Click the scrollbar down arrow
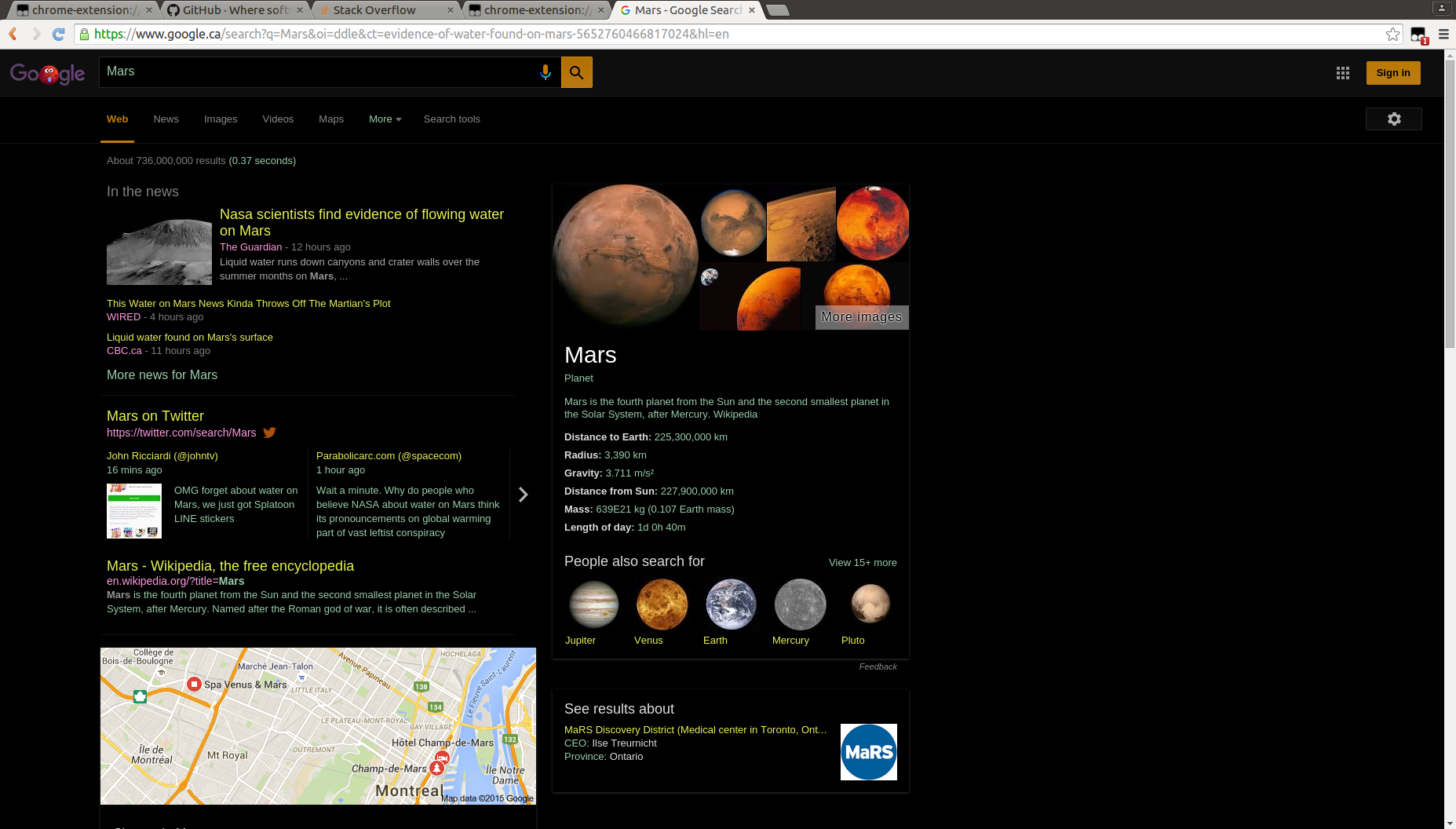The width and height of the screenshot is (1456, 829). point(1450,823)
